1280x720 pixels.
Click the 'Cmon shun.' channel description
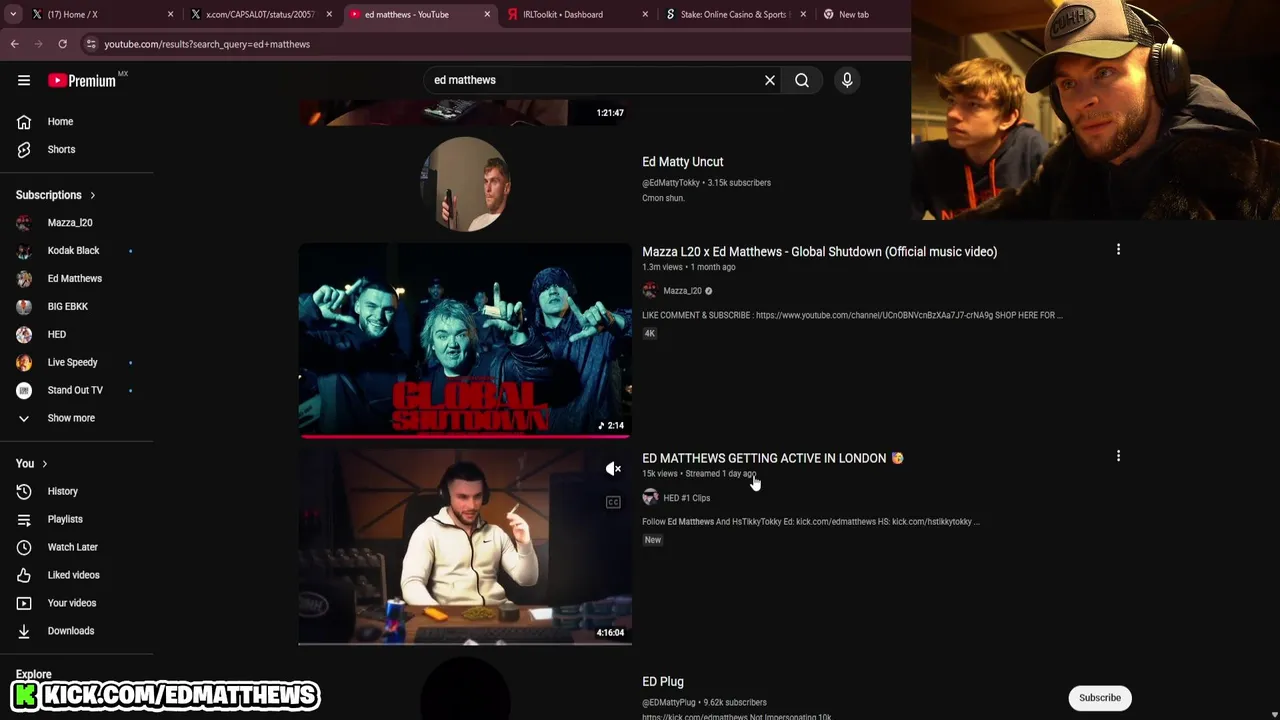tap(663, 198)
